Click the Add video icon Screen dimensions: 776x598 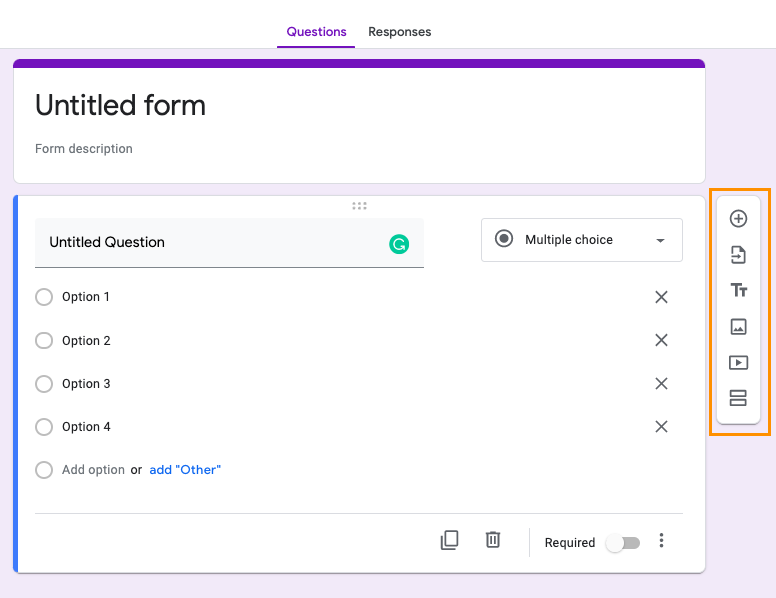click(738, 362)
